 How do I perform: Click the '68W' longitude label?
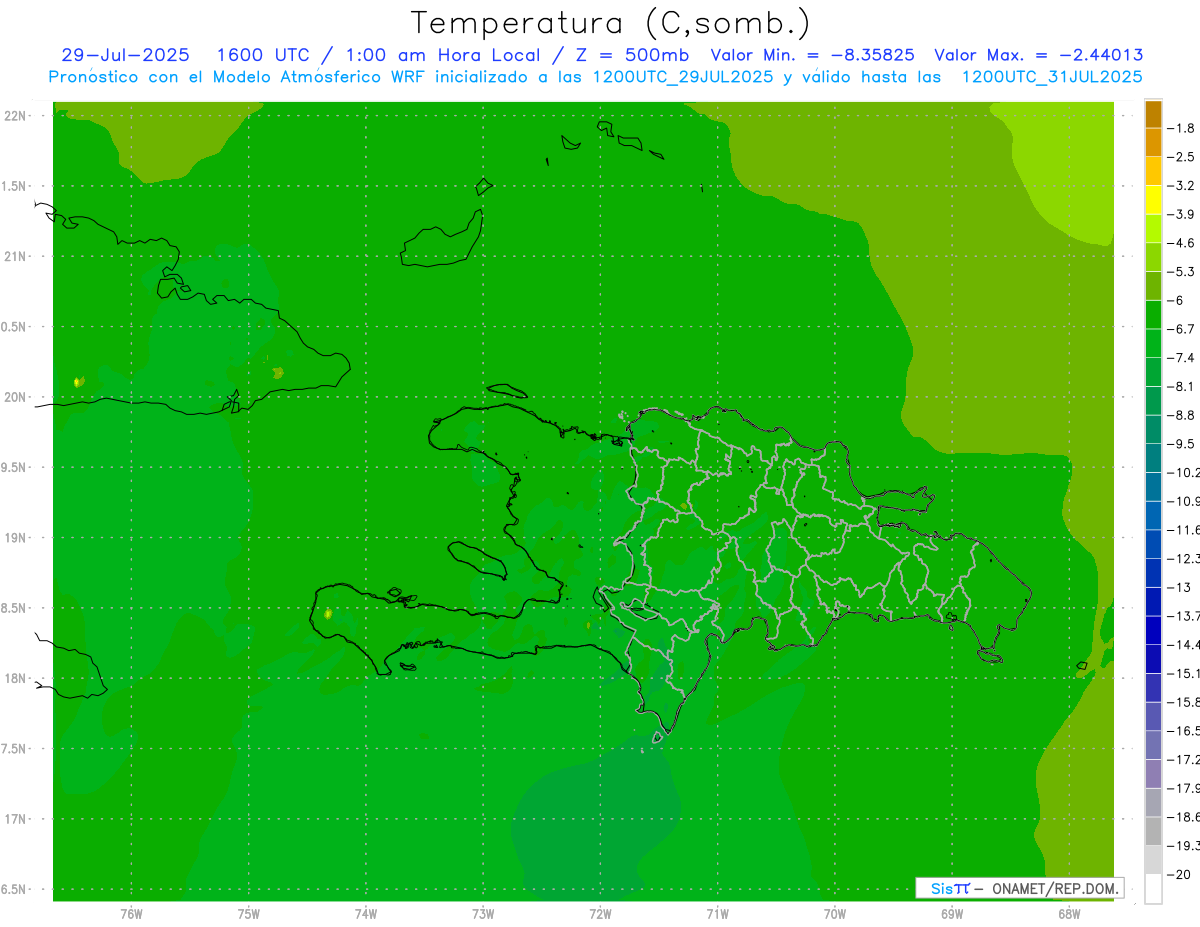click(x=1068, y=913)
